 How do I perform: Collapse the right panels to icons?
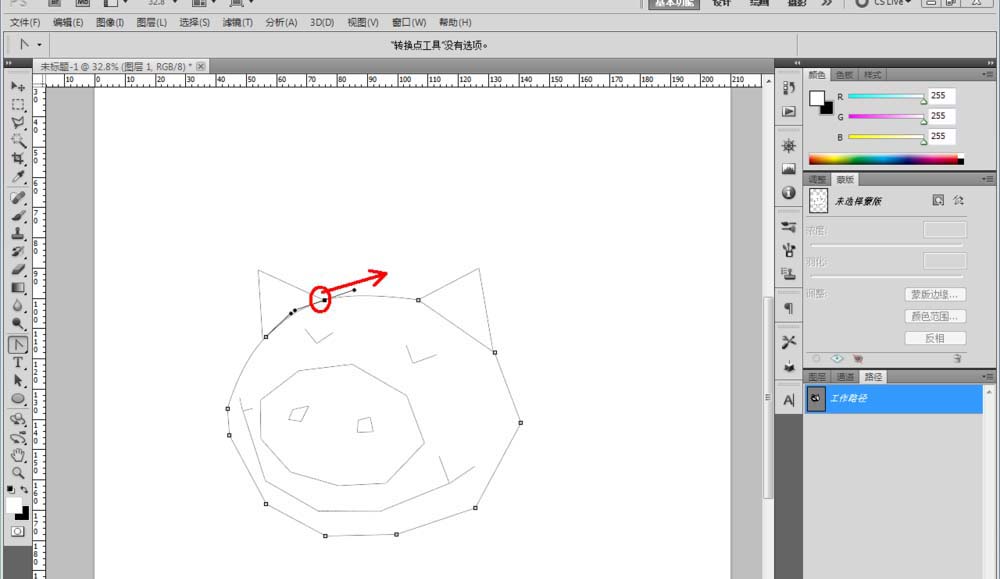pyautogui.click(x=990, y=63)
